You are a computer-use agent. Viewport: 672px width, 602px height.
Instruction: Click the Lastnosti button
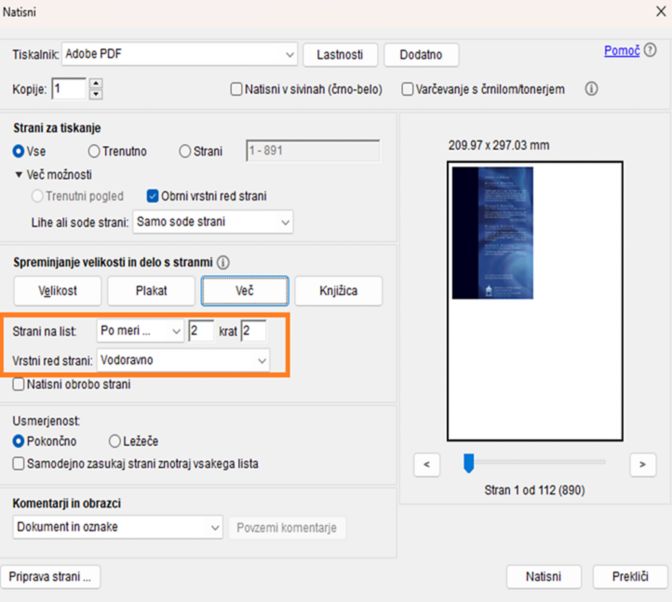340,55
